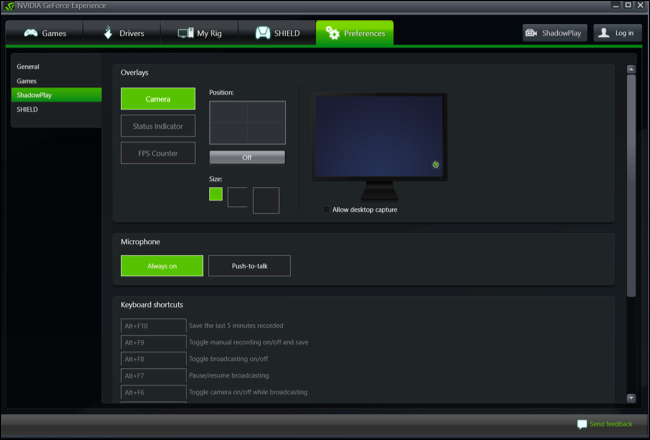Click the Alt+F10 shortcut field
The image size is (650, 440).
pyautogui.click(x=153, y=326)
